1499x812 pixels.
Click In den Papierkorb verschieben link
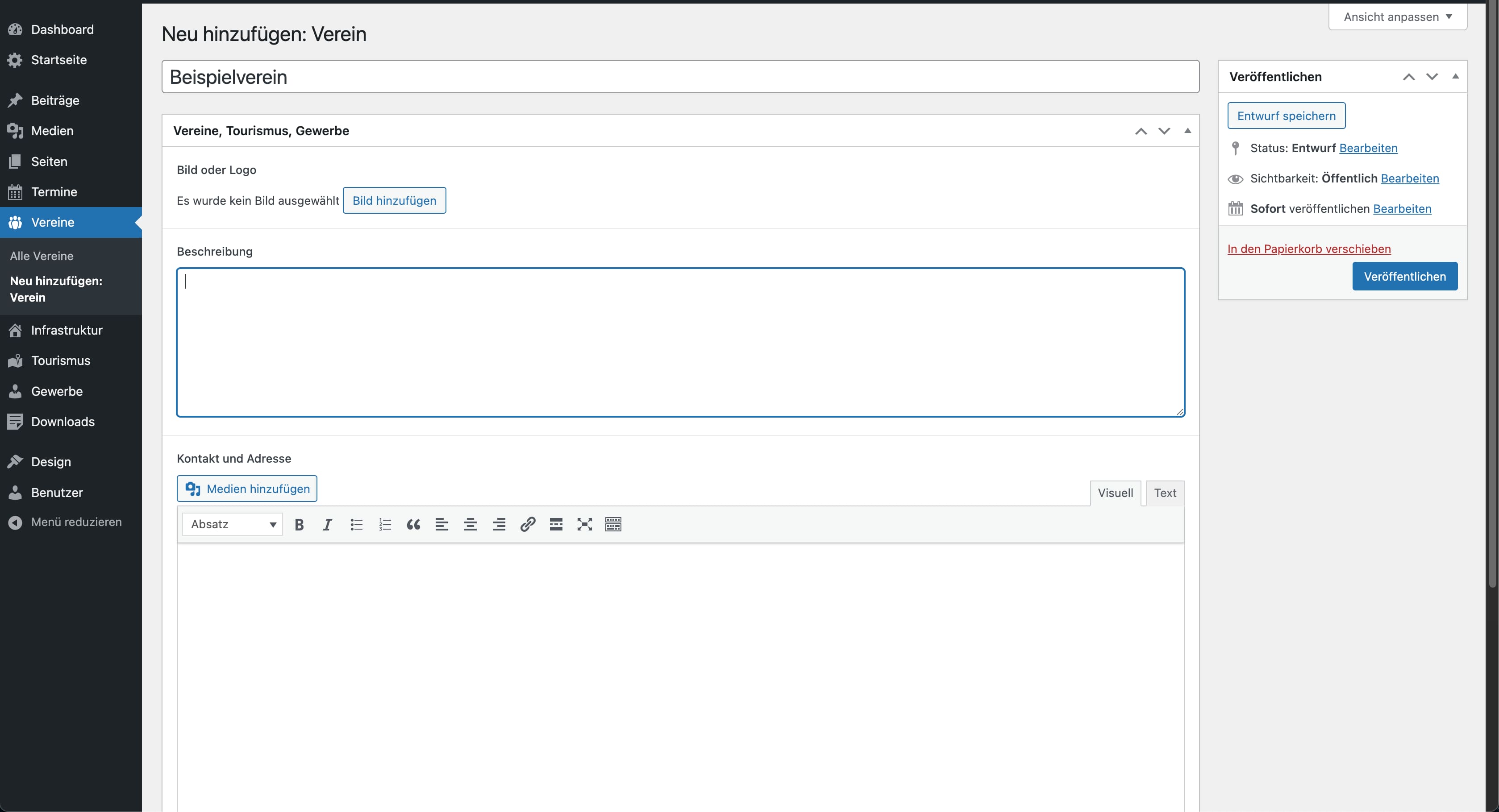click(1309, 249)
